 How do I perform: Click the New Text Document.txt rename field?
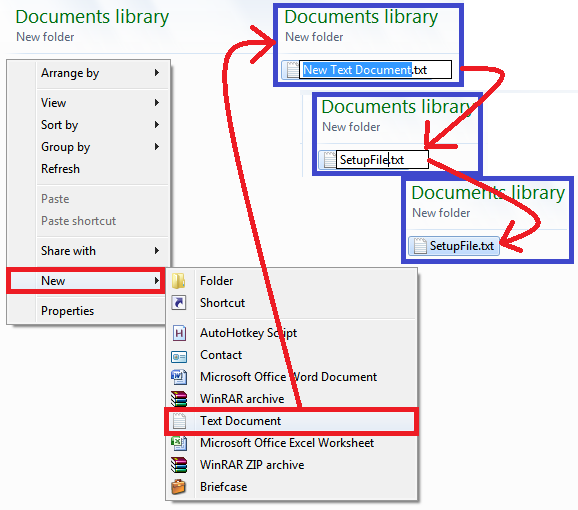pos(375,70)
